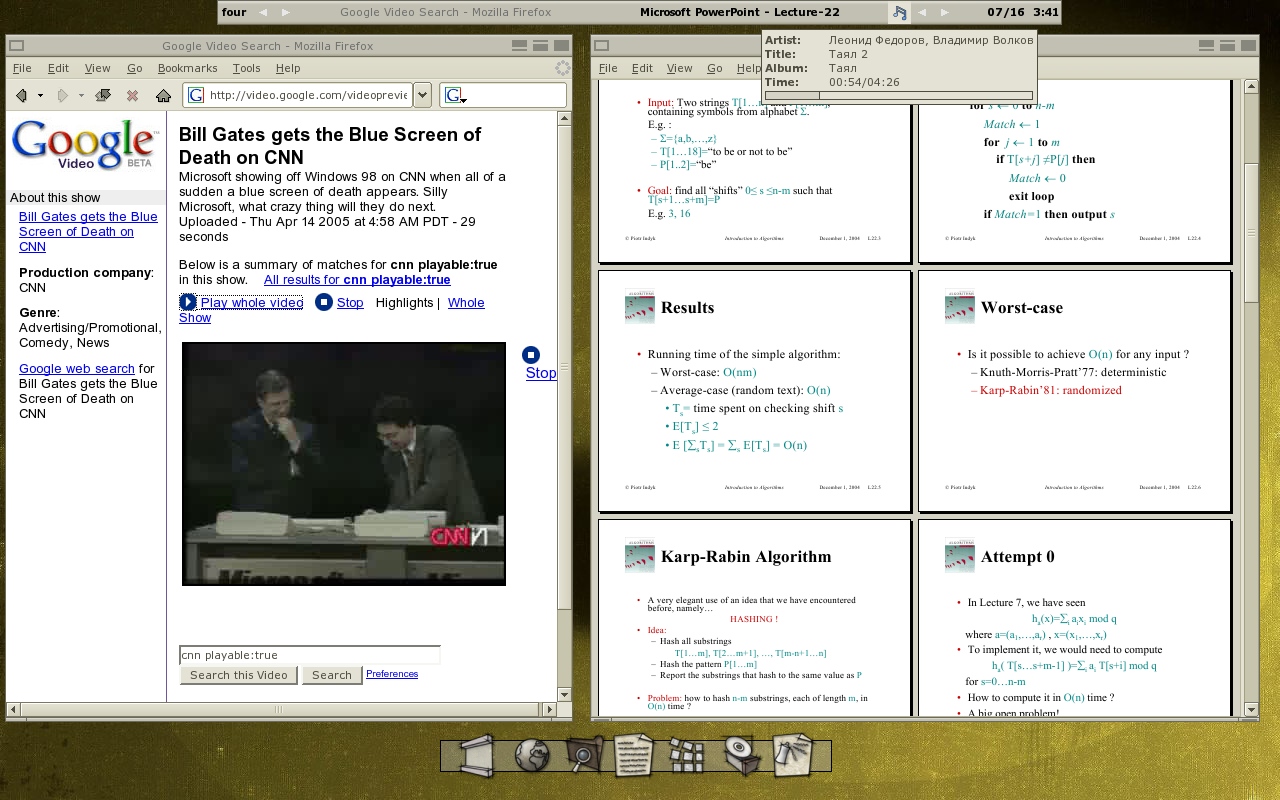
Task: Click the "cnn playable:true" search text field
Action: point(309,655)
